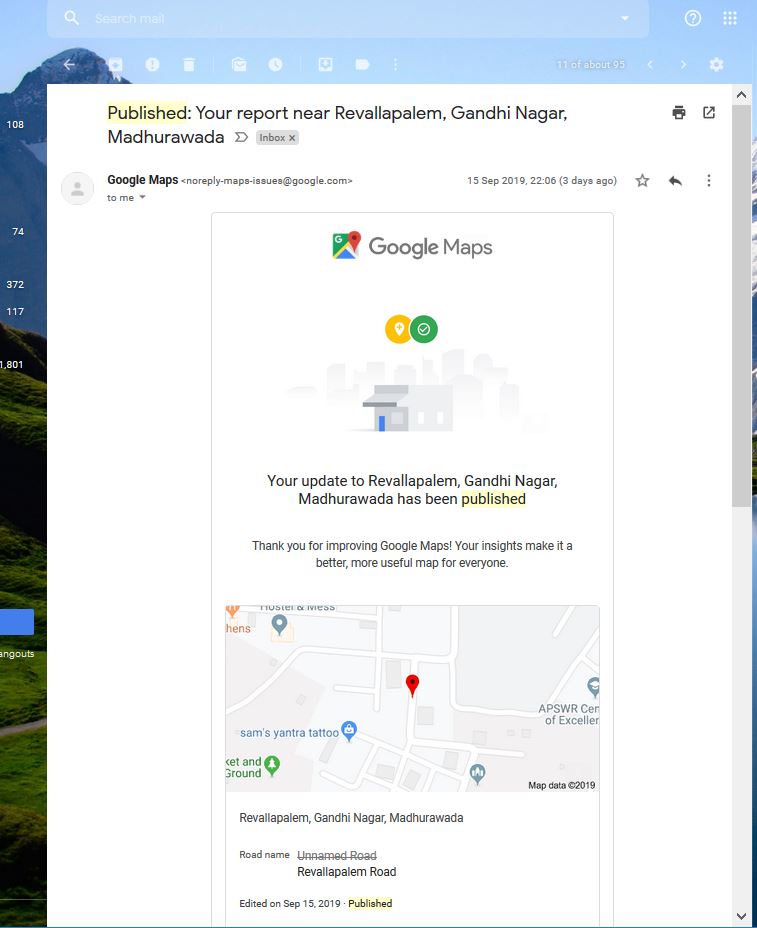
Task: Expand the 'to me' recipient details
Action: coord(142,198)
